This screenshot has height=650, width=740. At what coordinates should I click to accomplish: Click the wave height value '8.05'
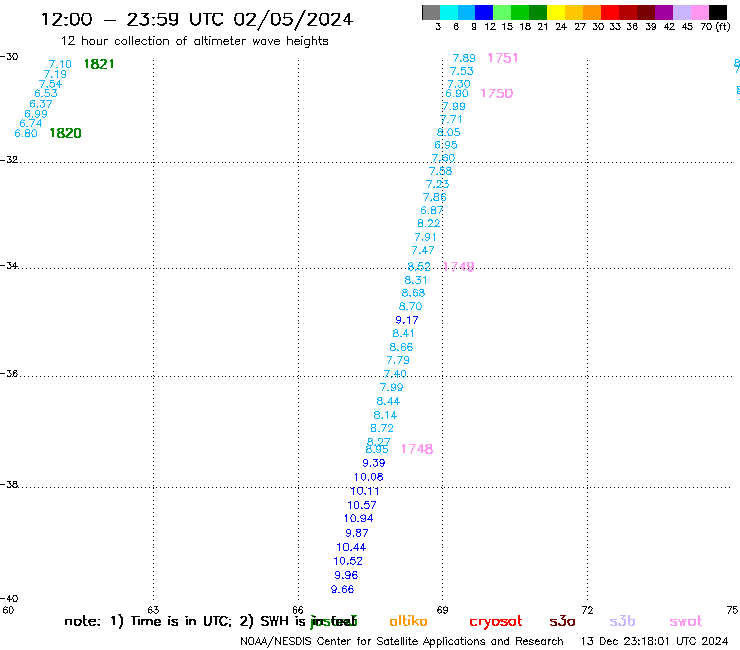449,133
